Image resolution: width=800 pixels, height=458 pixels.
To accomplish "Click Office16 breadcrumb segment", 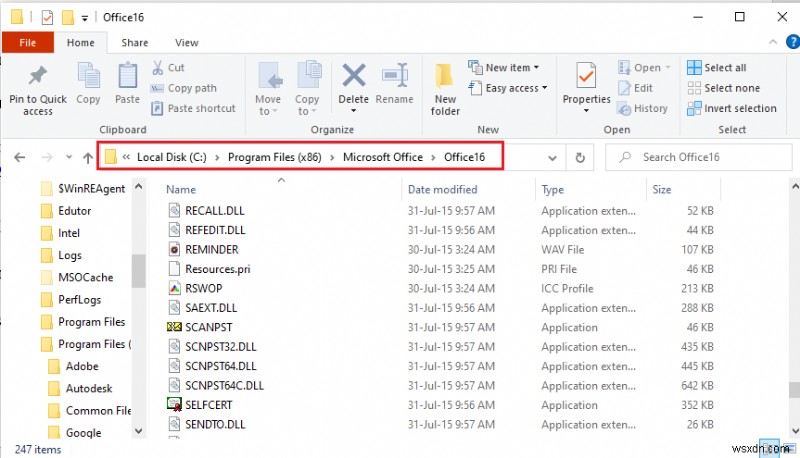I will [x=464, y=157].
